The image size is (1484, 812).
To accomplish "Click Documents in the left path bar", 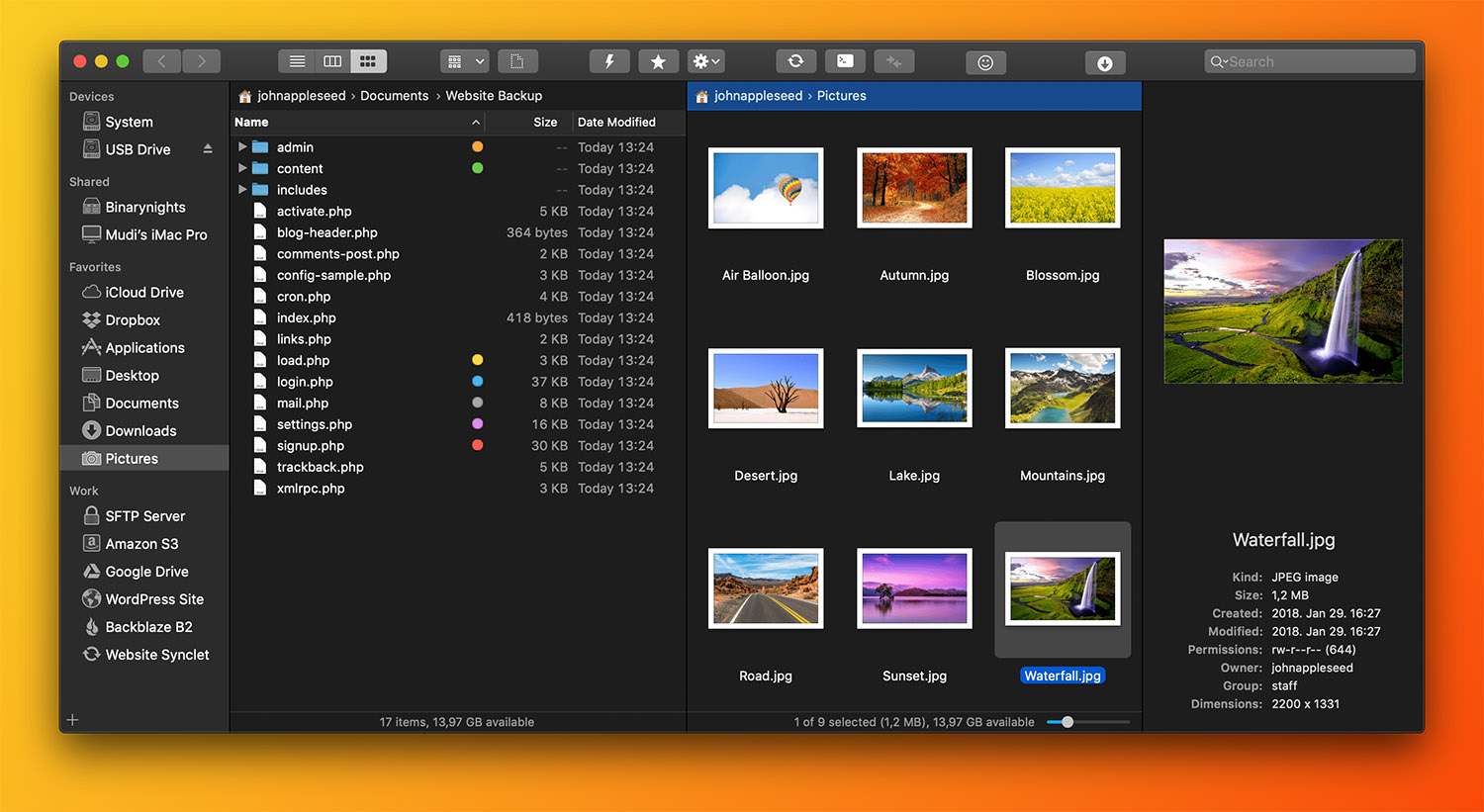I will click(394, 96).
